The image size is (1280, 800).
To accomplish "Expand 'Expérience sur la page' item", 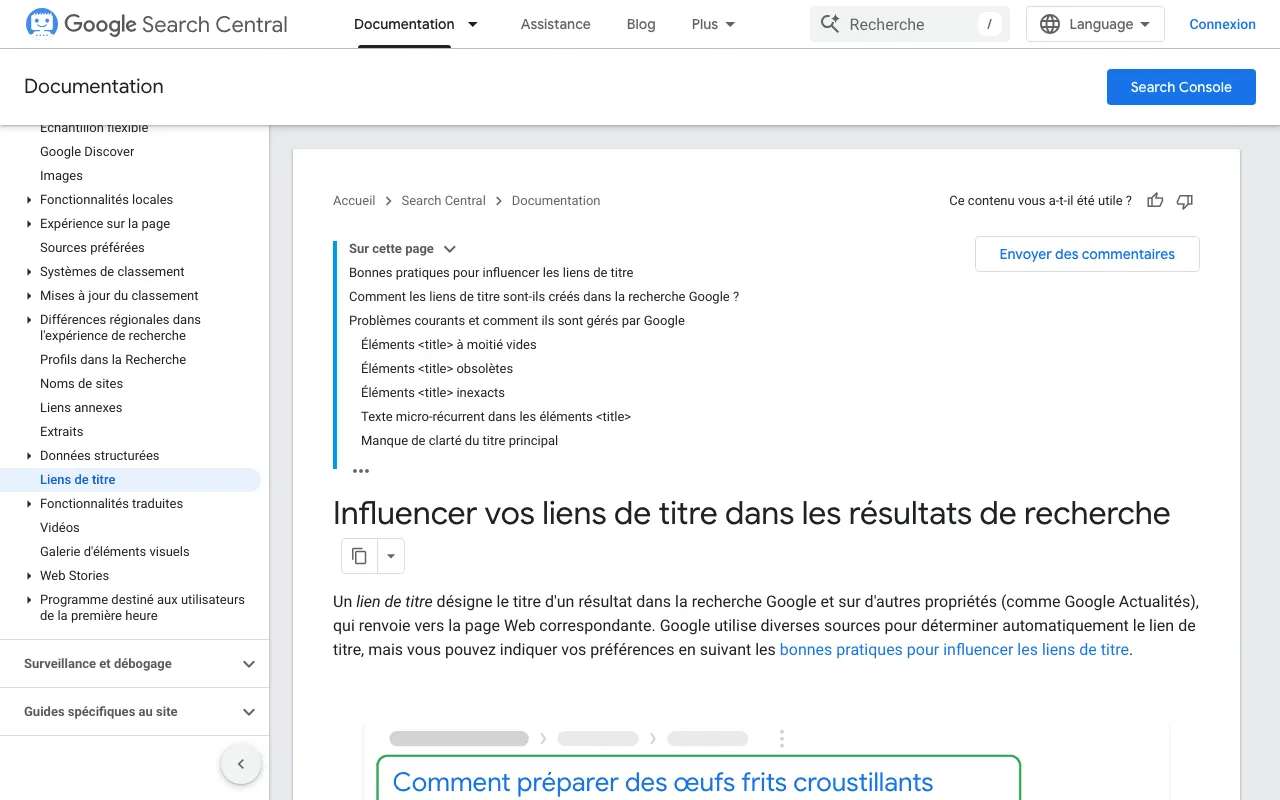I will [x=29, y=224].
